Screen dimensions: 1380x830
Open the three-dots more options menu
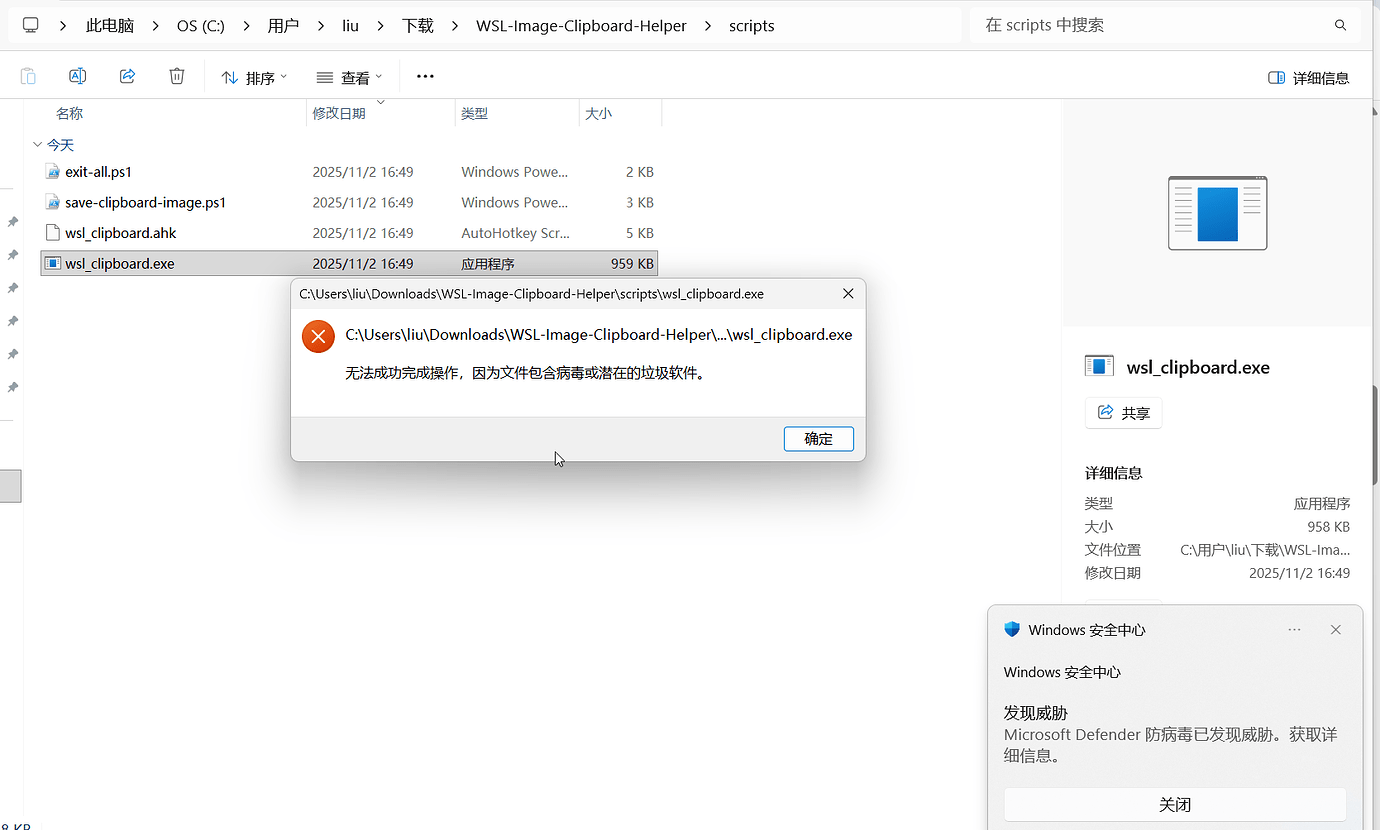425,76
